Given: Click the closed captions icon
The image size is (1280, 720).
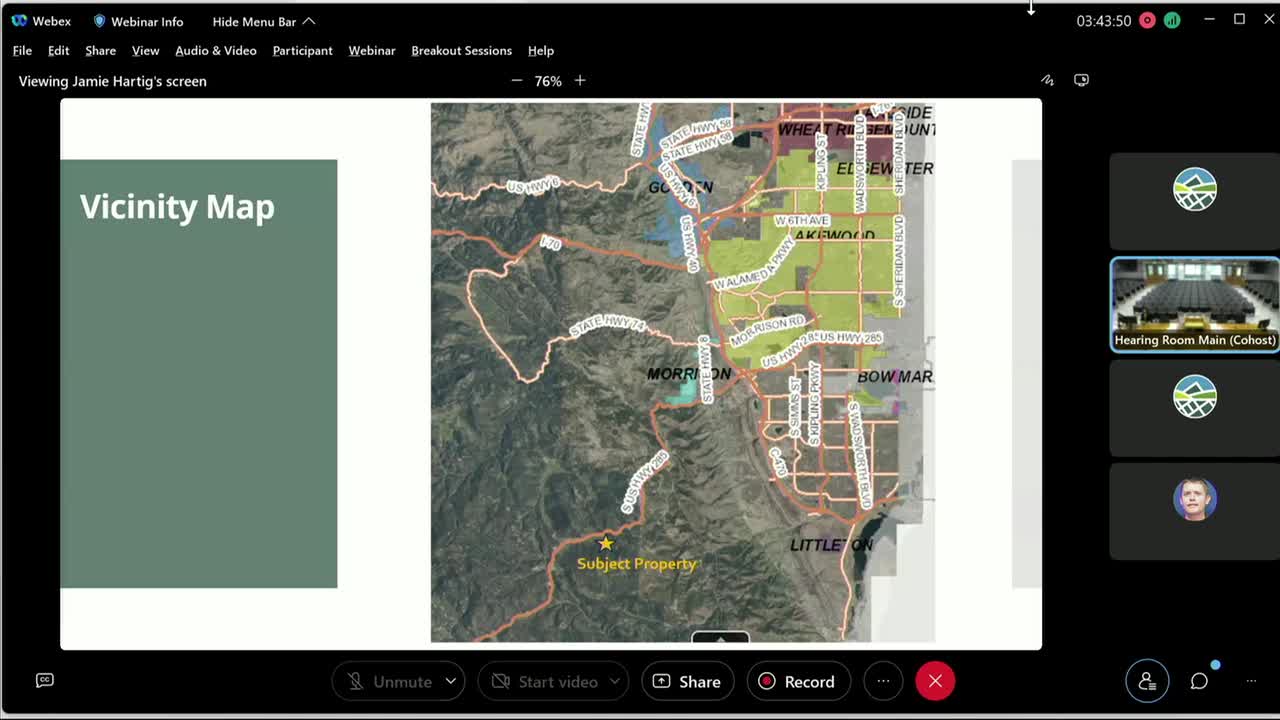Looking at the screenshot, I should click(44, 680).
